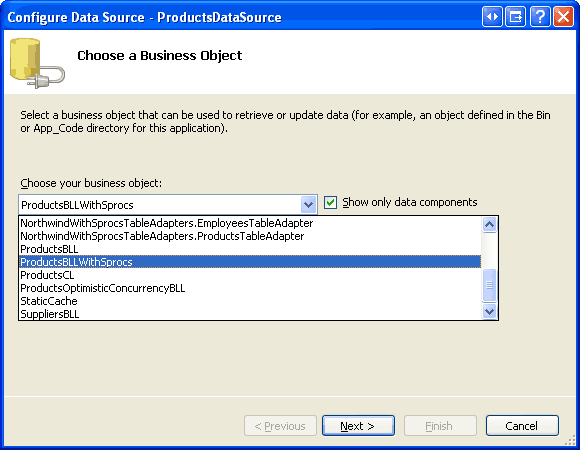This screenshot has width=580, height=450.
Task: Click the Cancel button
Action: [x=522, y=426]
